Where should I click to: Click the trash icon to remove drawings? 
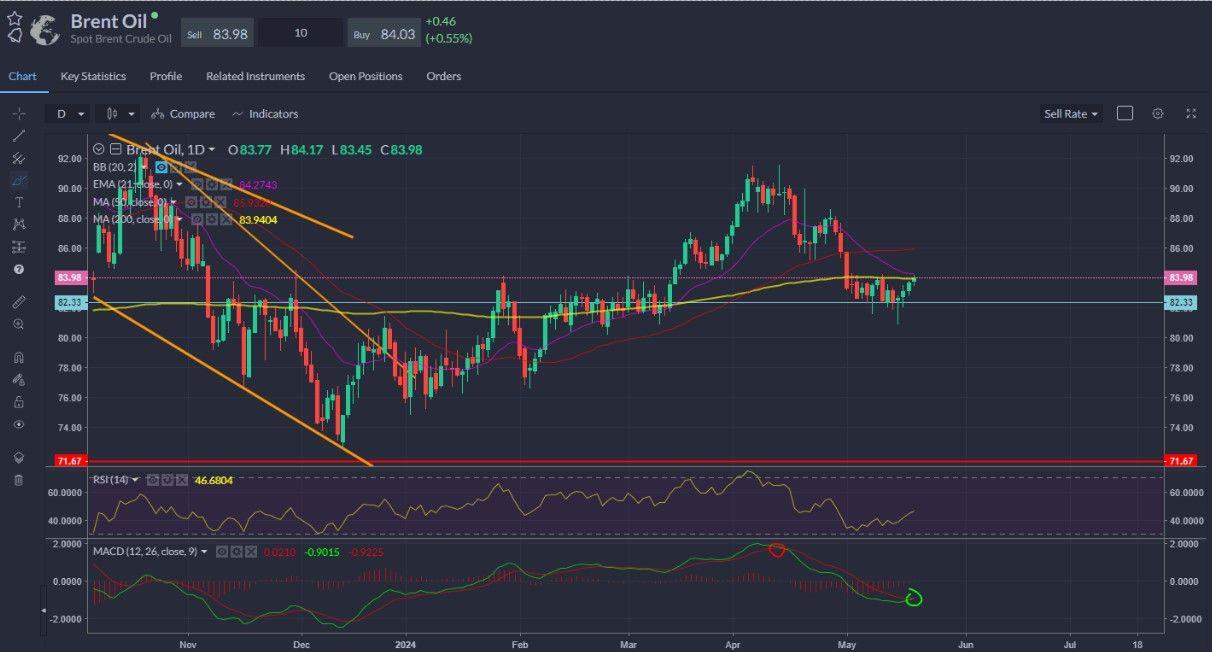(x=18, y=480)
